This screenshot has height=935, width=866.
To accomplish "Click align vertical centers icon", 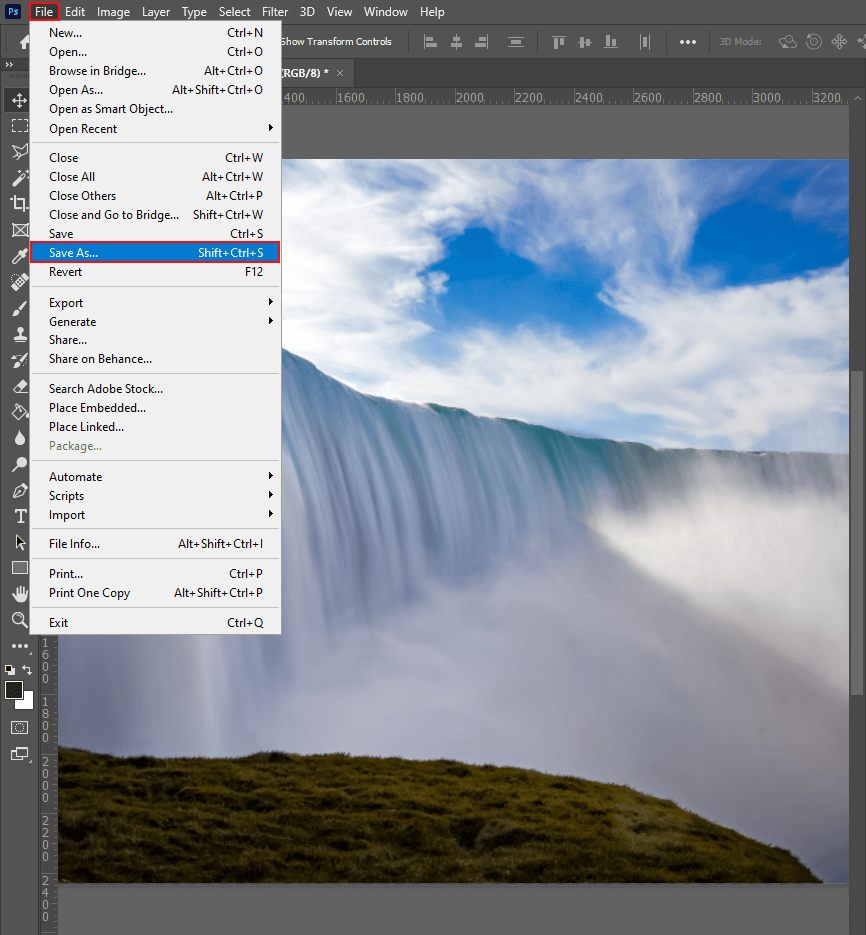I will 584,42.
